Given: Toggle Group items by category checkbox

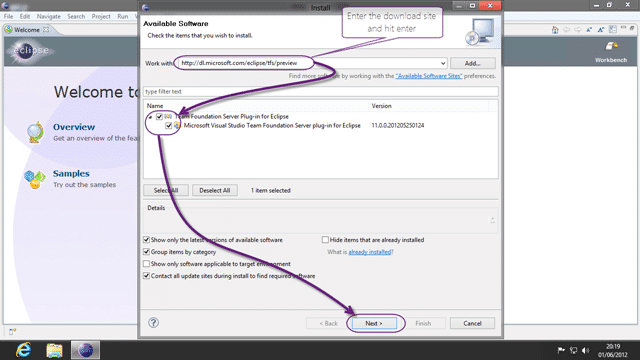Looking at the screenshot, I should (146, 252).
